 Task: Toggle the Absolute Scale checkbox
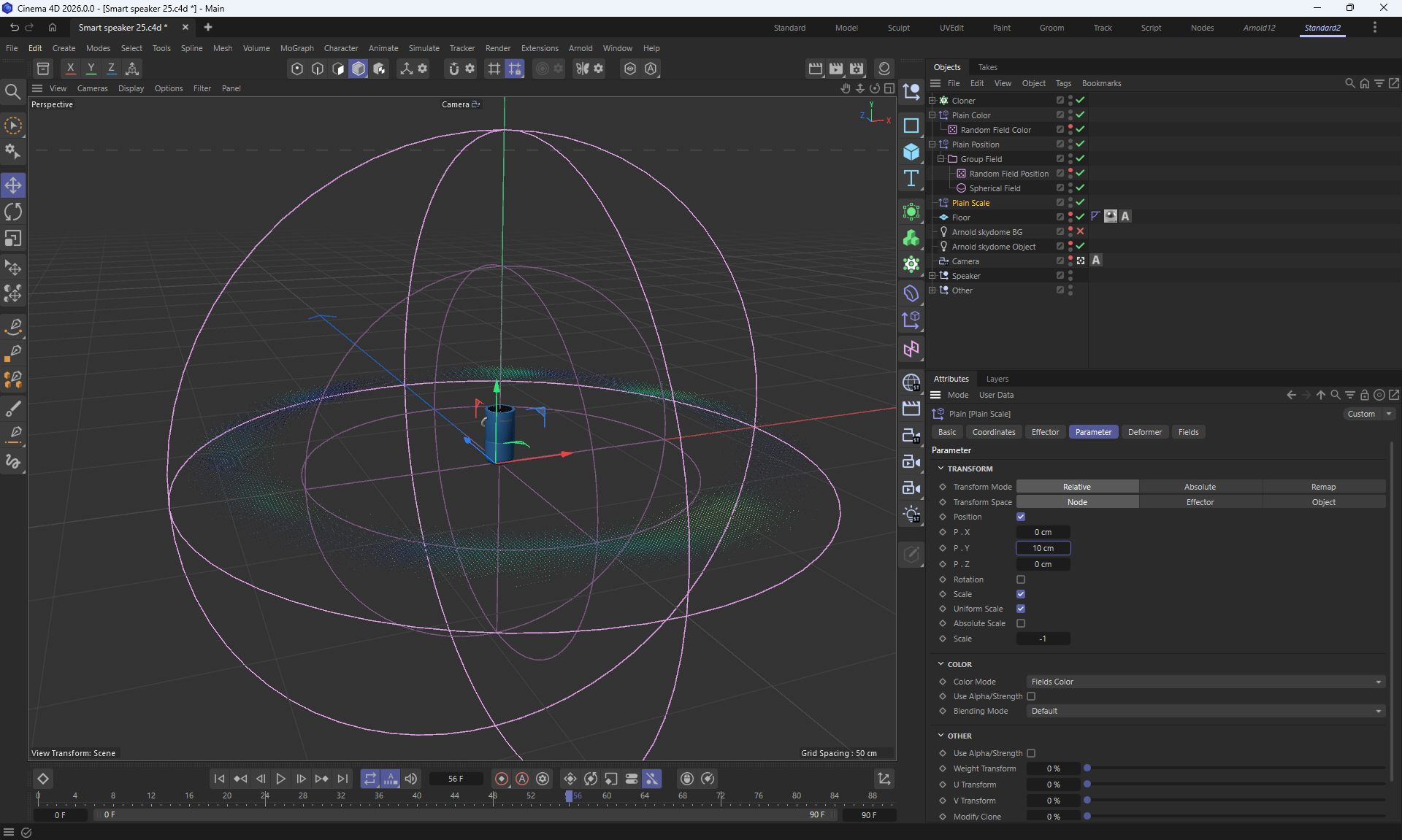point(1020,623)
